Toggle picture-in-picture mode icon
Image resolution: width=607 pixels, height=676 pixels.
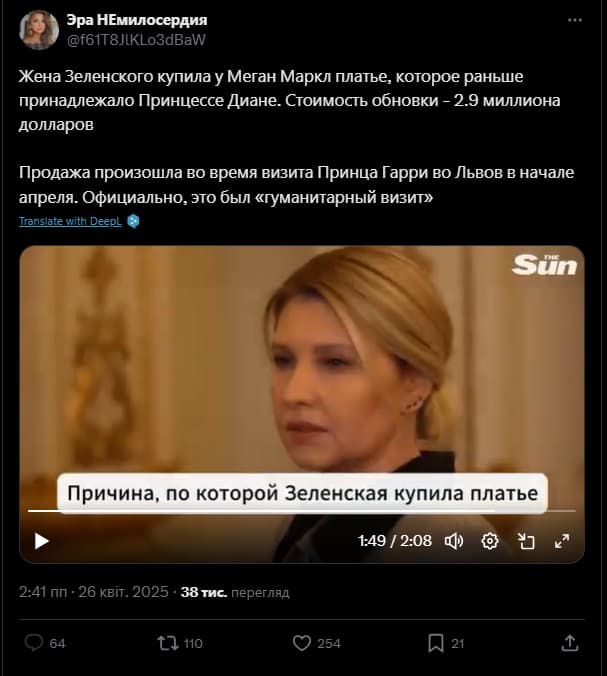coord(526,541)
